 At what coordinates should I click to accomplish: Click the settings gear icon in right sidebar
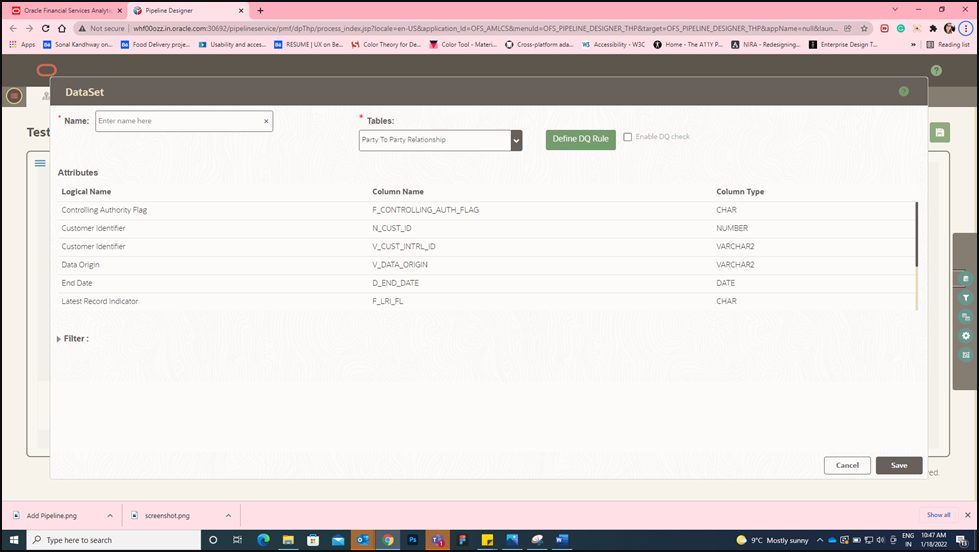tap(965, 336)
